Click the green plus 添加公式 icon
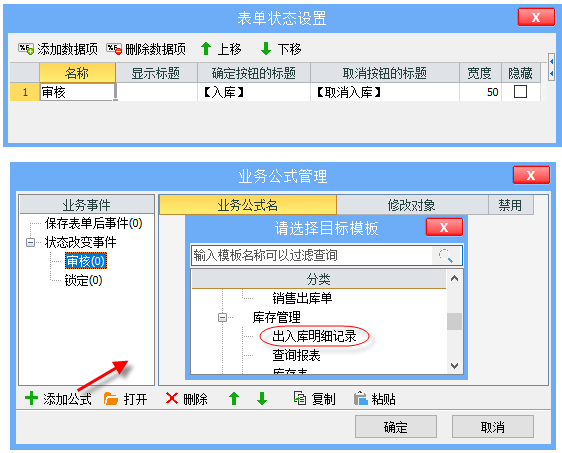The width and height of the screenshot is (562, 453). [x=32, y=398]
